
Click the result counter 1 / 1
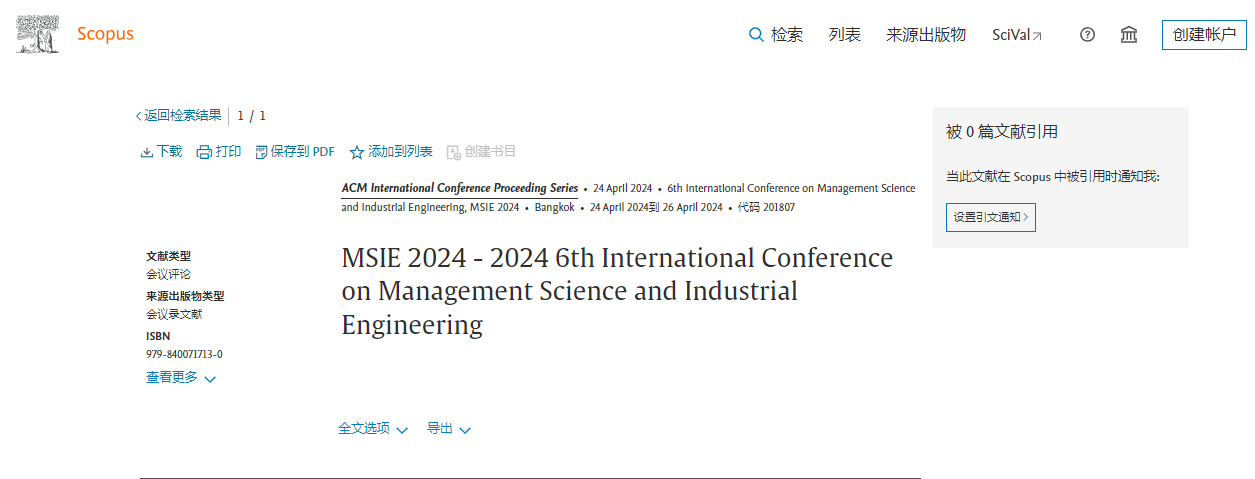tap(251, 116)
